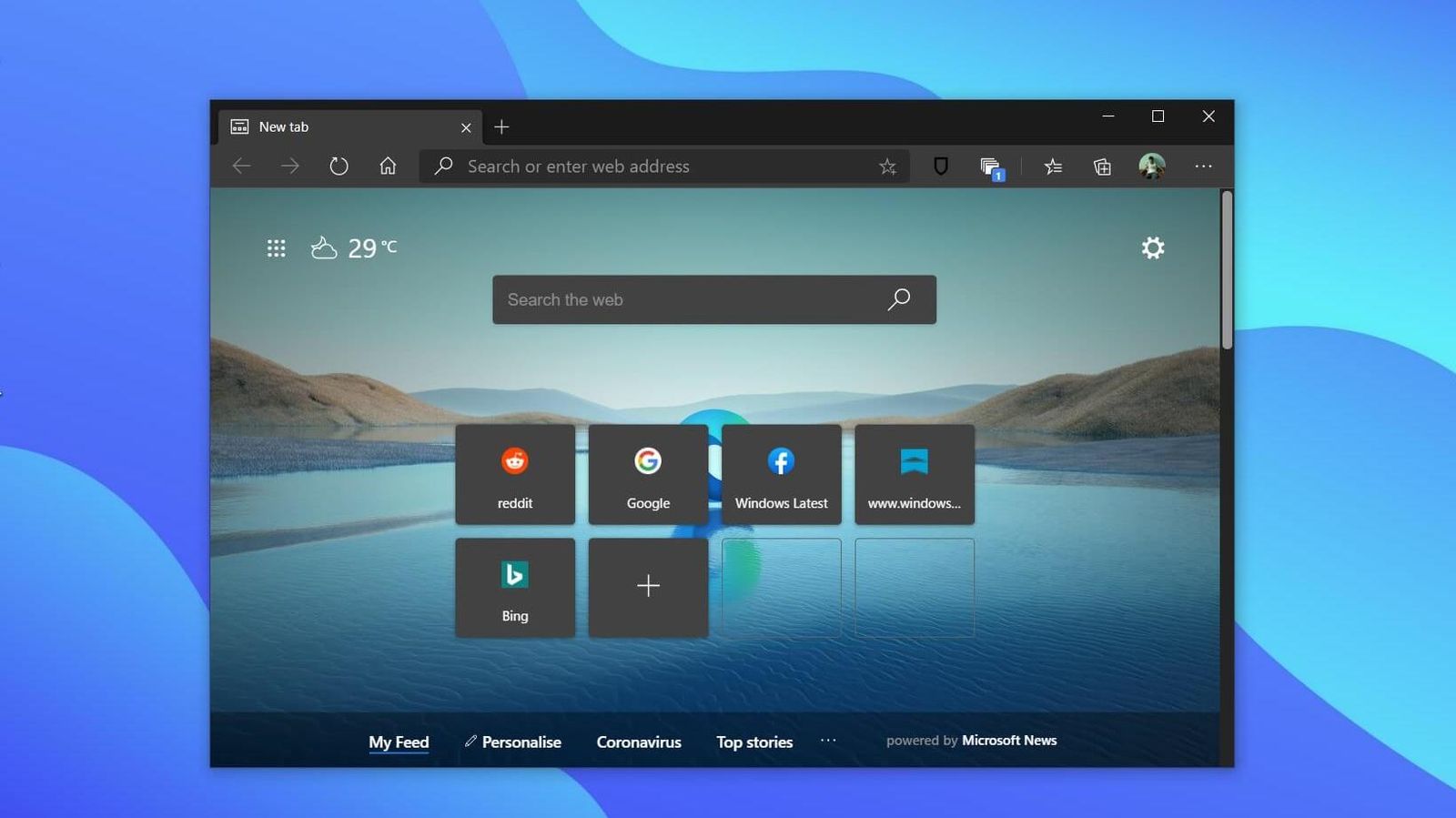The width and height of the screenshot is (1456, 818).
Task: Open the app launcher grid icon
Action: pos(277,248)
